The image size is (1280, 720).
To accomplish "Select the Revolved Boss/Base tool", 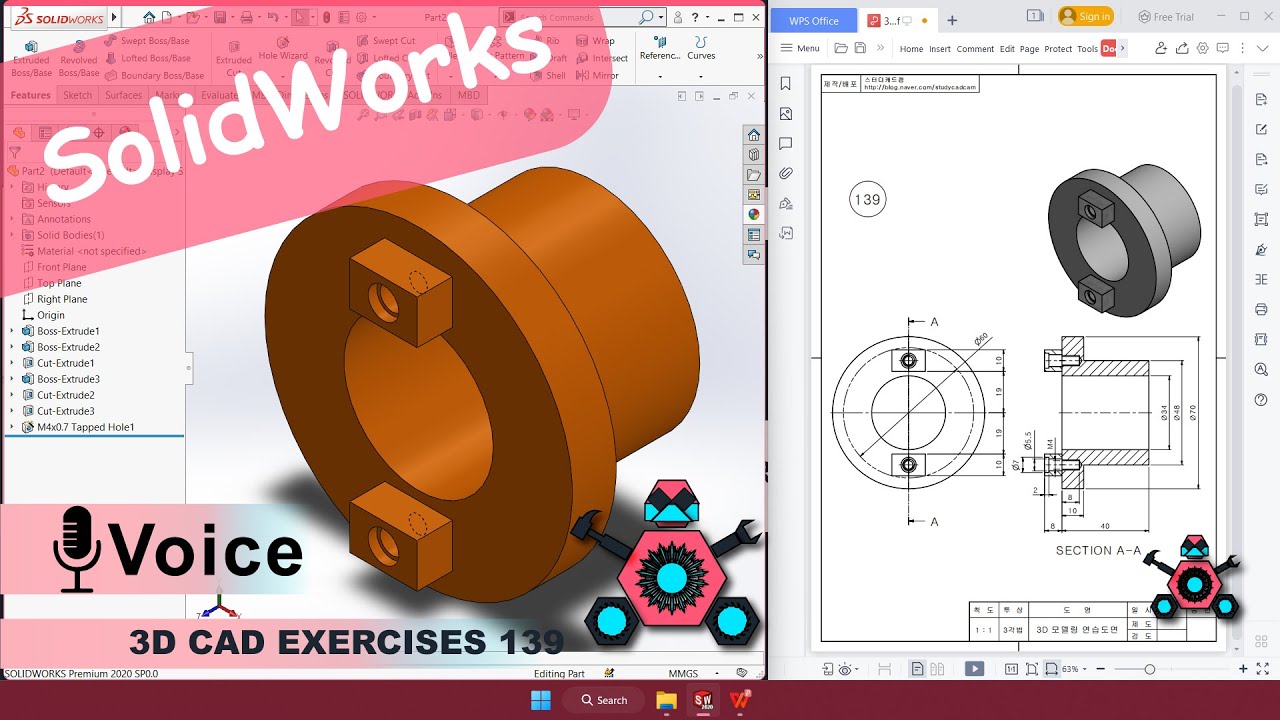I will (78, 59).
